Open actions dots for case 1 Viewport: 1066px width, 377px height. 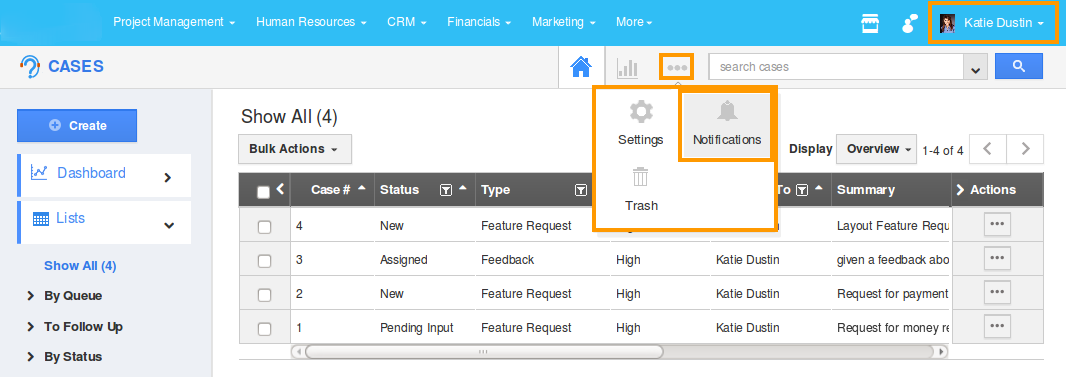pos(997,326)
